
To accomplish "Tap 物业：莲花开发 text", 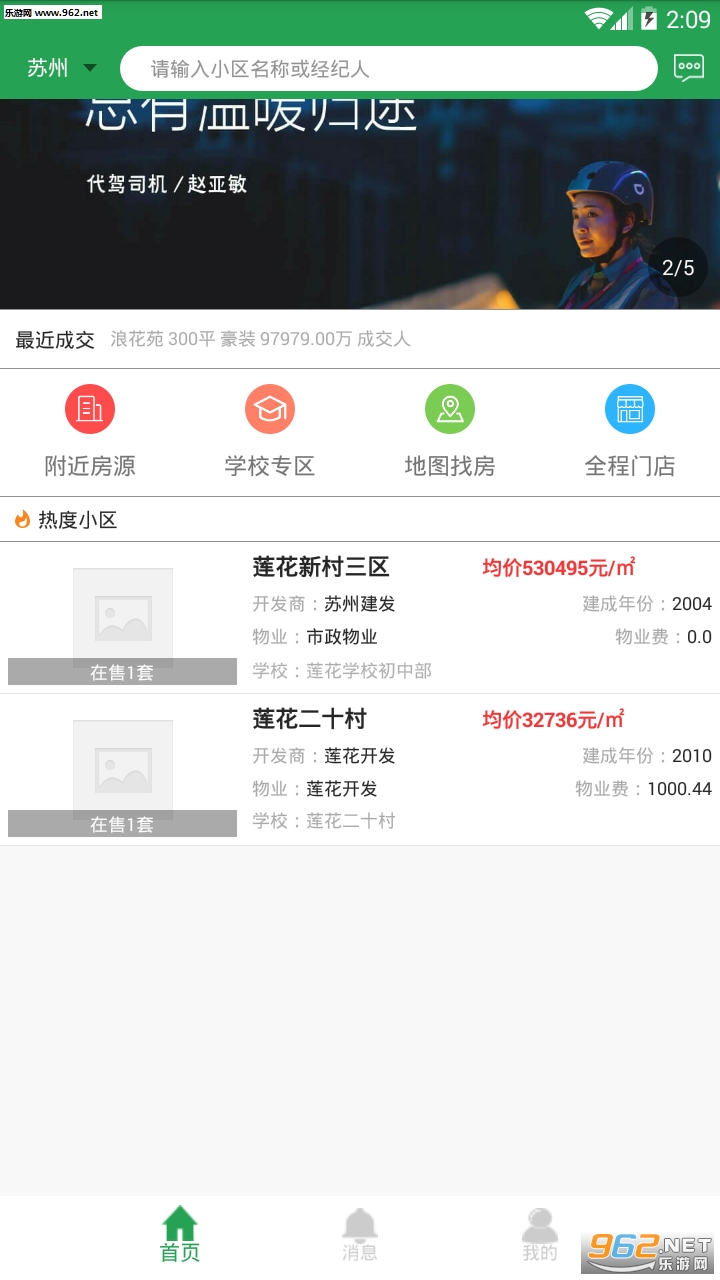I will point(315,789).
